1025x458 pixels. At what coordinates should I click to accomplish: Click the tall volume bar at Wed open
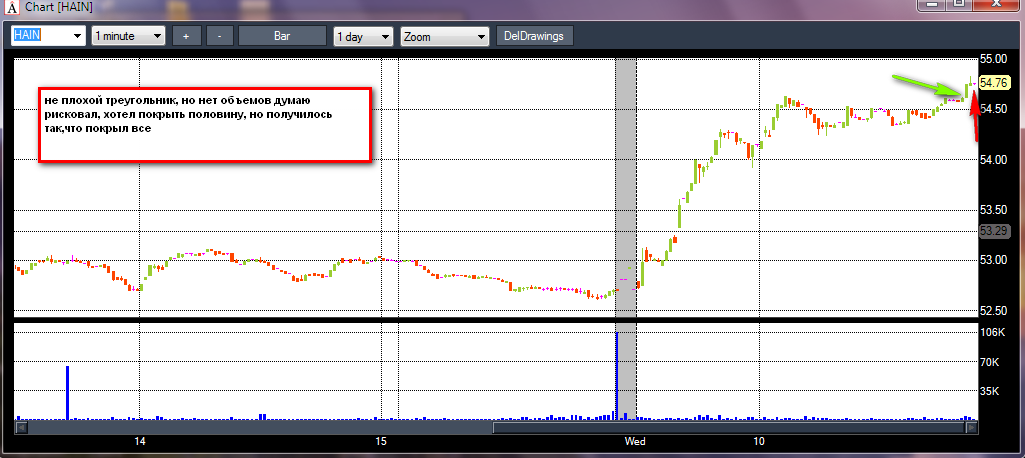617,373
